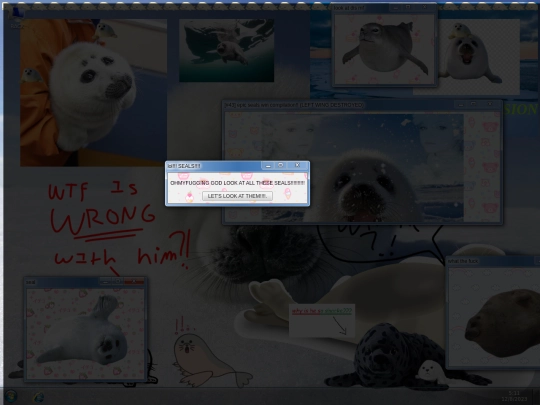Open the Windows Start menu
540x405 pixels.
point(11,397)
